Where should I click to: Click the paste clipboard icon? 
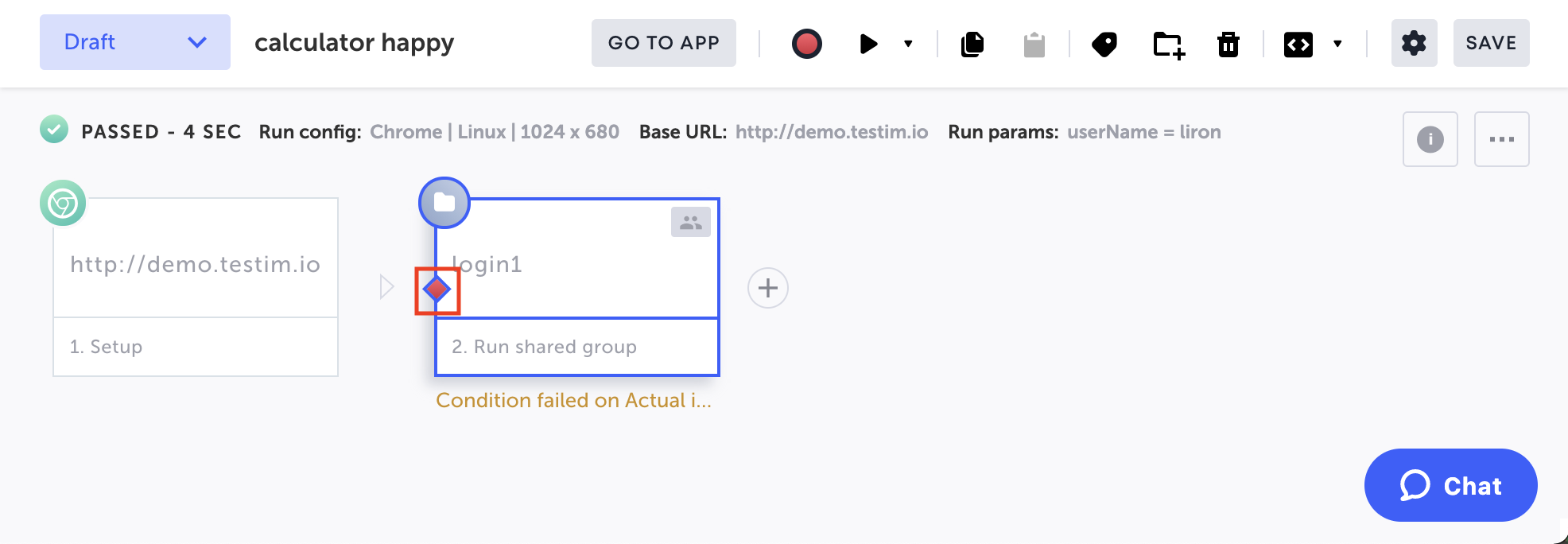click(x=1034, y=45)
